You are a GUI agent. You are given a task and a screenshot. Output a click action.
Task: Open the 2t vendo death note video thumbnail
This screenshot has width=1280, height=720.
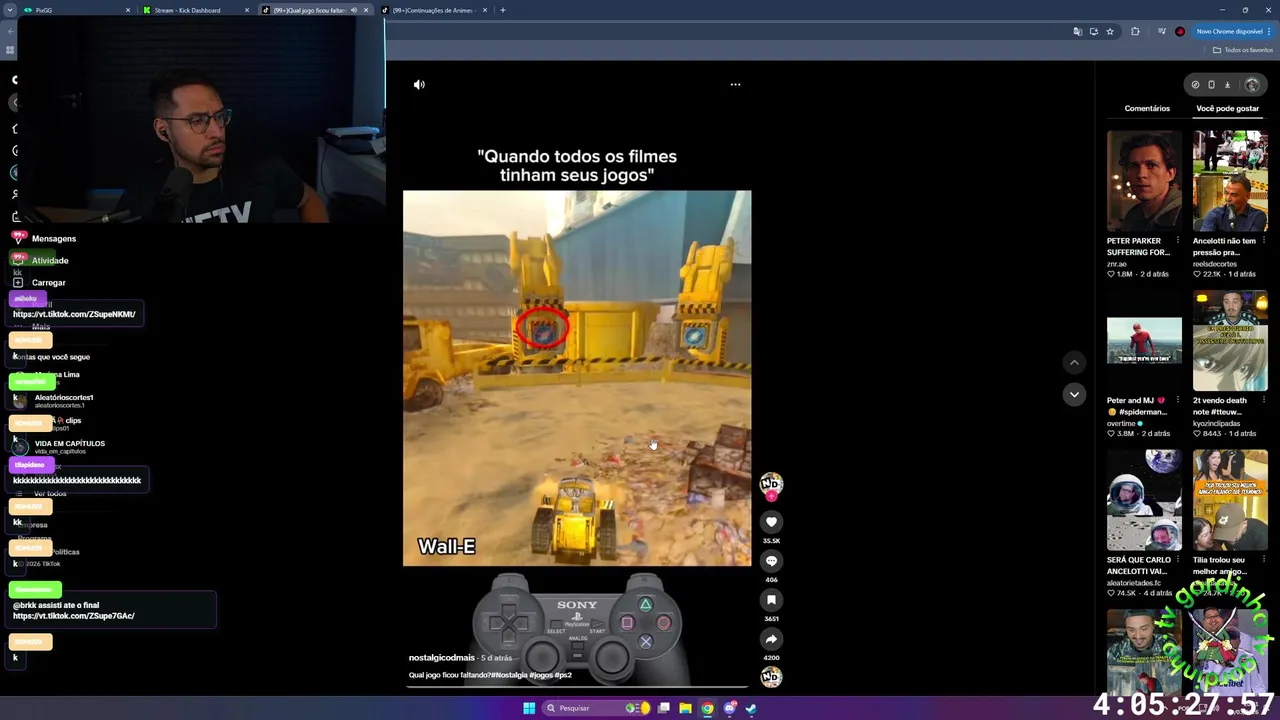point(1230,341)
